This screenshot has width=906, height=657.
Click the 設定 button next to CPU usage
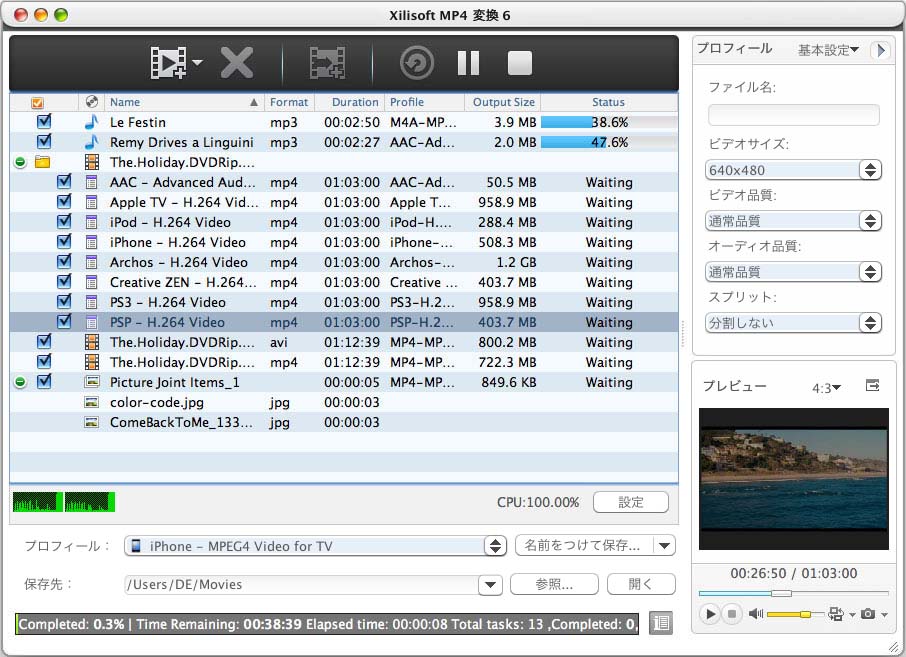tap(630, 502)
